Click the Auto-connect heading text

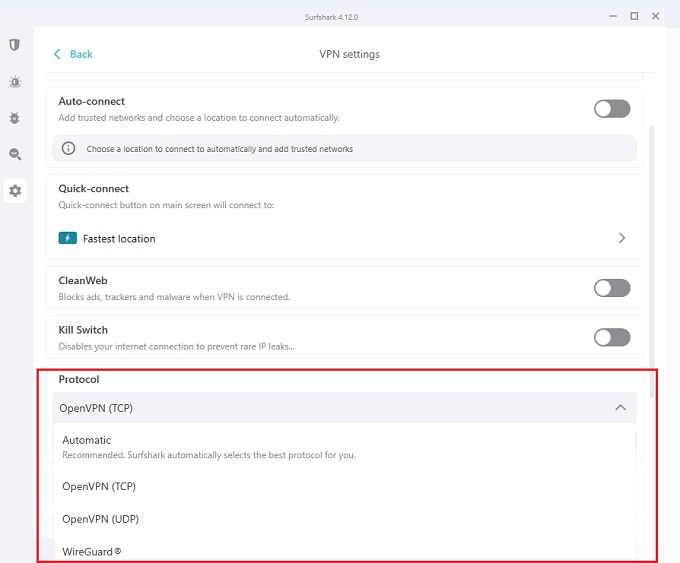pyautogui.click(x=92, y=101)
